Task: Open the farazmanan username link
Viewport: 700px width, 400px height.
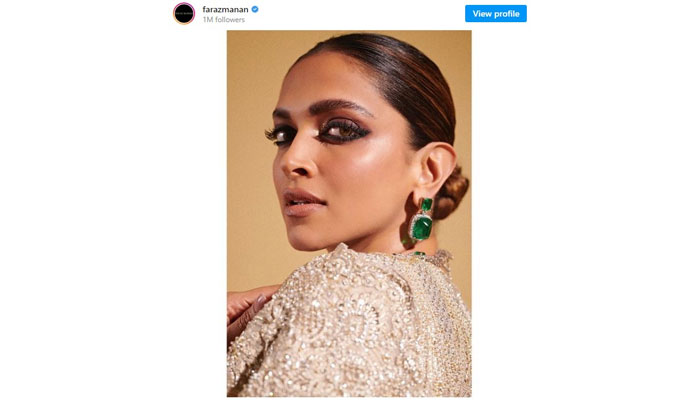Action: 225,9
